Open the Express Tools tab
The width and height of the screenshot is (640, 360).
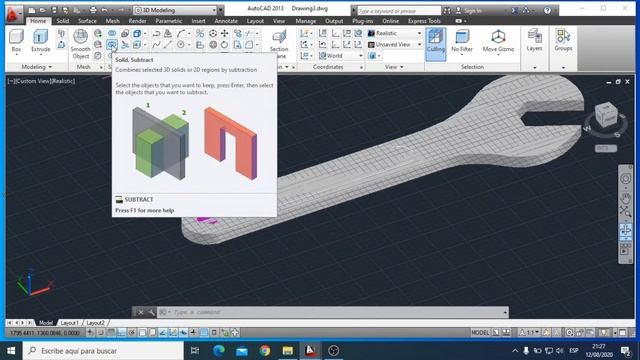(x=424, y=21)
